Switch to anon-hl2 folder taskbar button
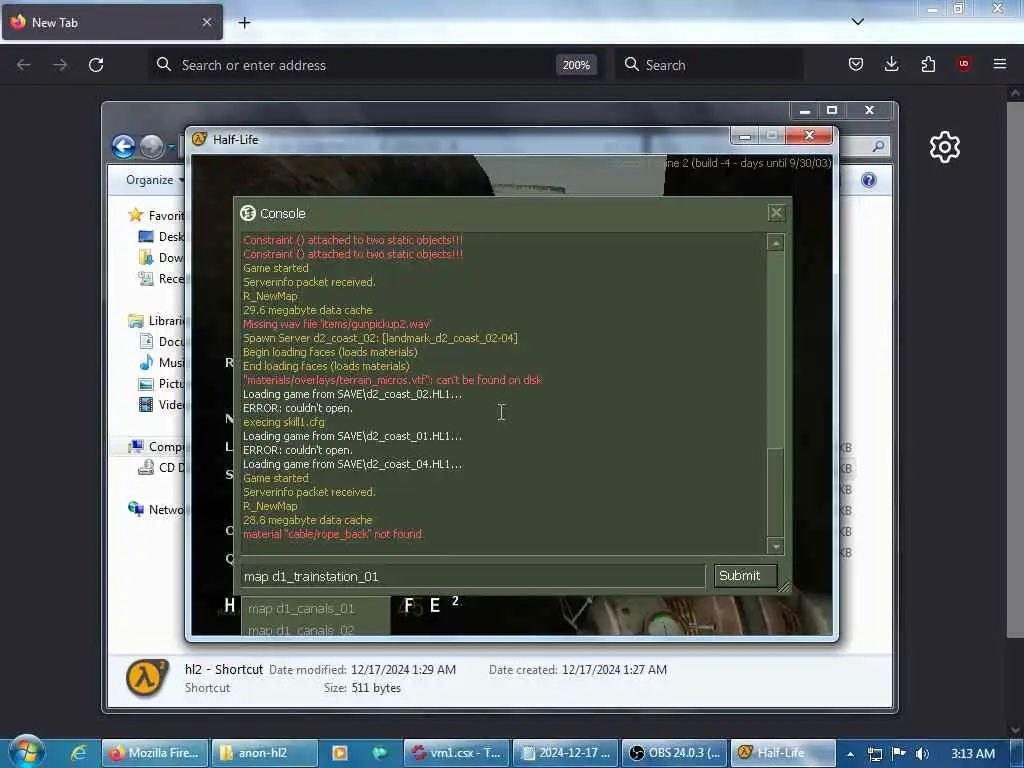This screenshot has height=768, width=1024. click(x=264, y=753)
